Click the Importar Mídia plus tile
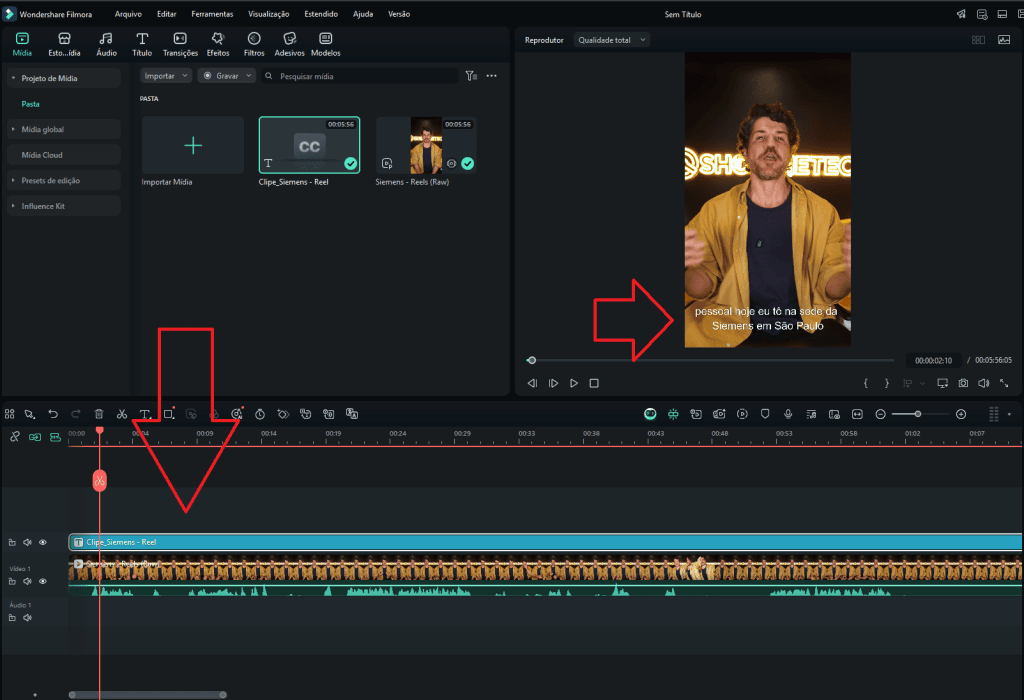The height and width of the screenshot is (700, 1024). (x=193, y=145)
